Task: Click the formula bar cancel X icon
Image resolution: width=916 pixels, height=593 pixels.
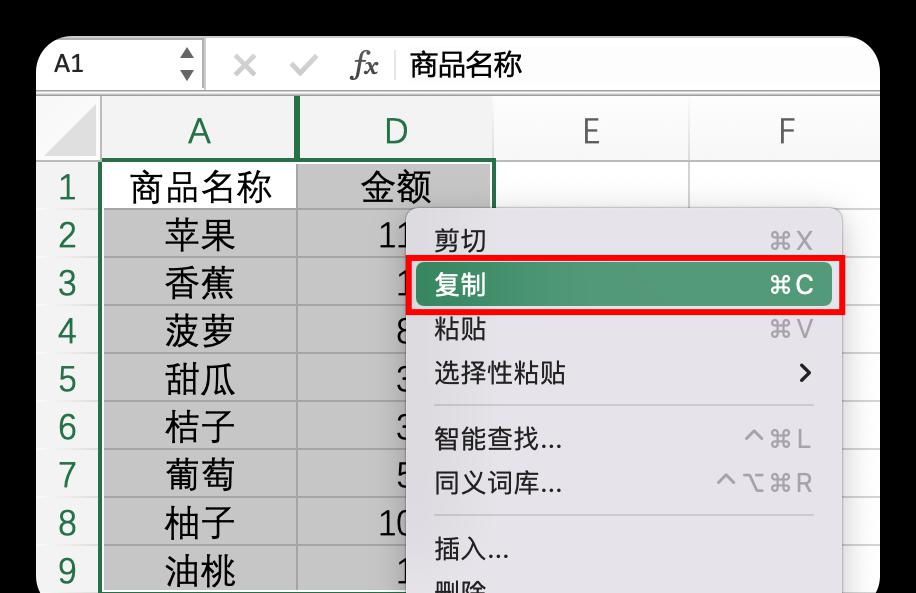Action: [x=245, y=65]
